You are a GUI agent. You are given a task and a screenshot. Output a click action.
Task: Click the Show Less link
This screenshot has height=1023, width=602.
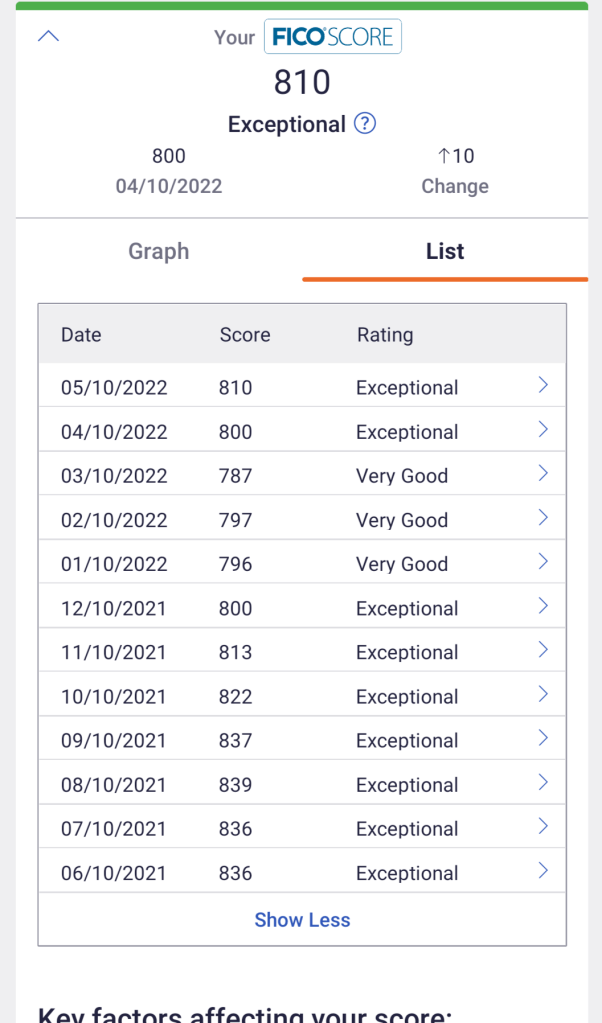[302, 920]
